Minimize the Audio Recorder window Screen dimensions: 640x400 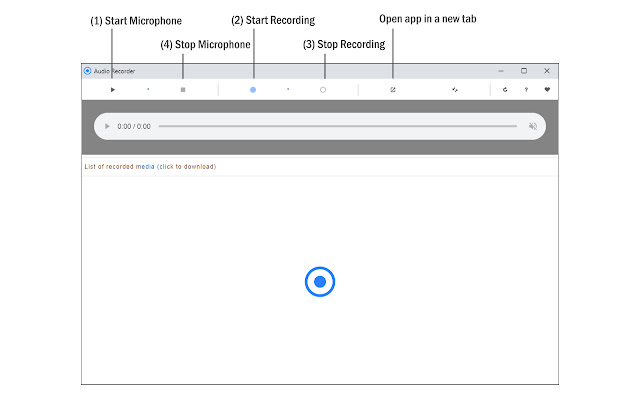pos(501,71)
